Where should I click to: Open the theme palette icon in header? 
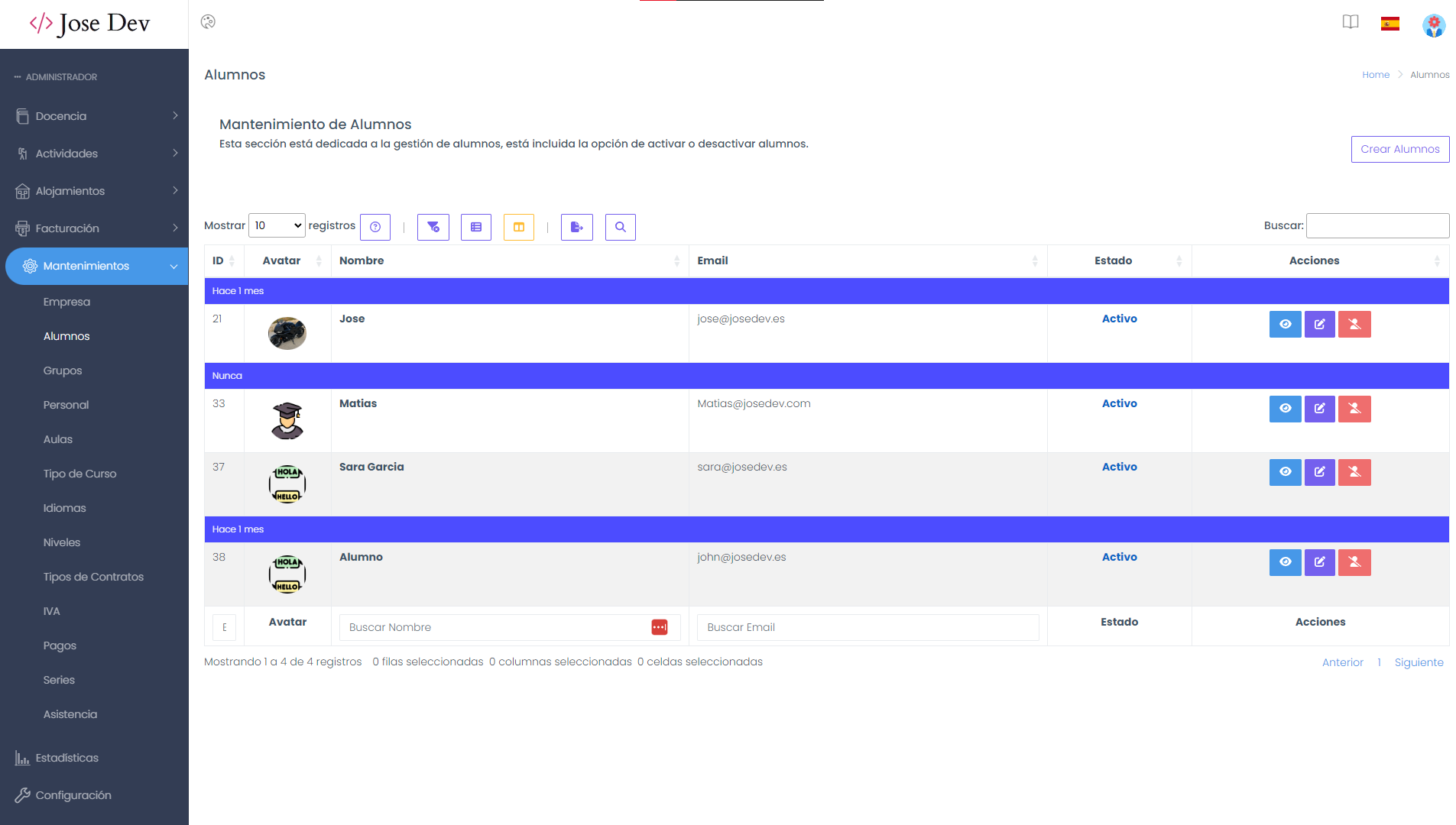[x=208, y=21]
